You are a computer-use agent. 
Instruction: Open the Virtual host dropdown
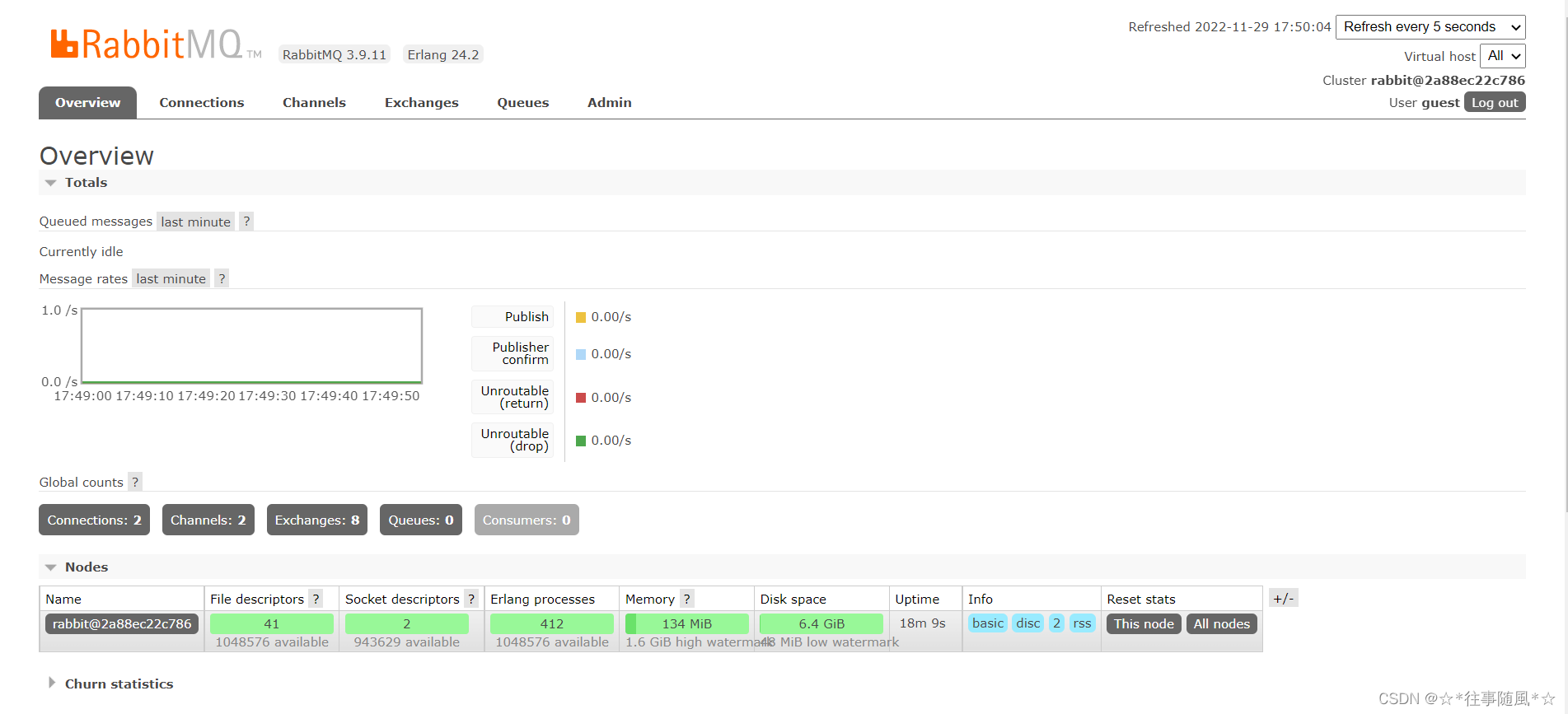(1503, 56)
